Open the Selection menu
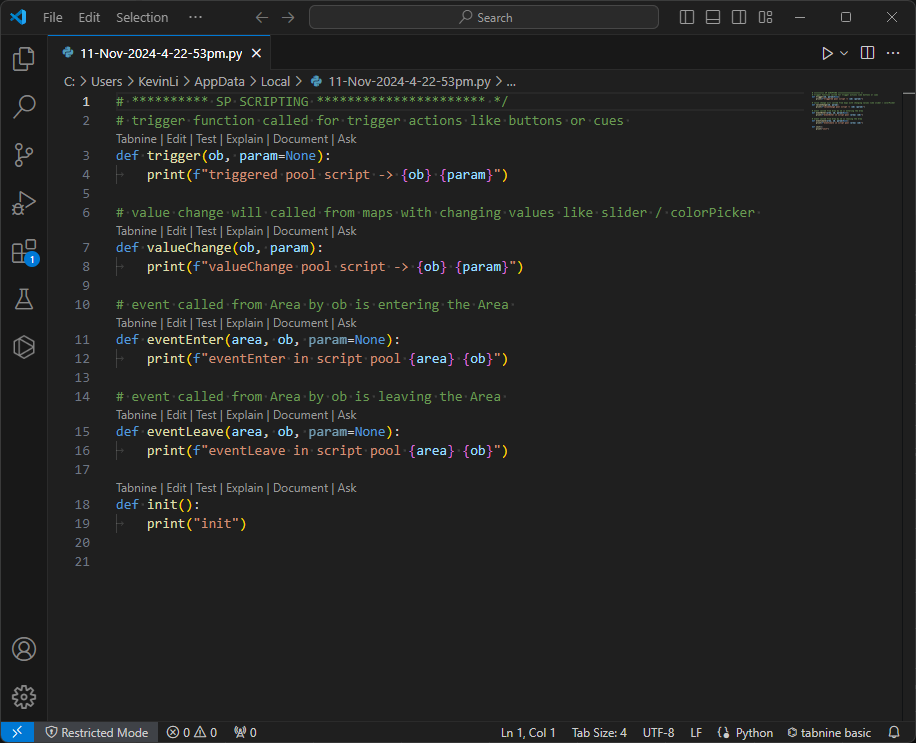The width and height of the screenshot is (916, 743). (x=142, y=17)
